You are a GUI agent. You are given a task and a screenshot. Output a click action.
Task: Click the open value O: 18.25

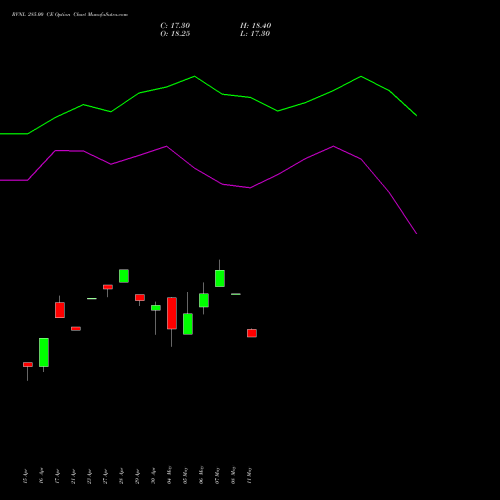[175, 34]
